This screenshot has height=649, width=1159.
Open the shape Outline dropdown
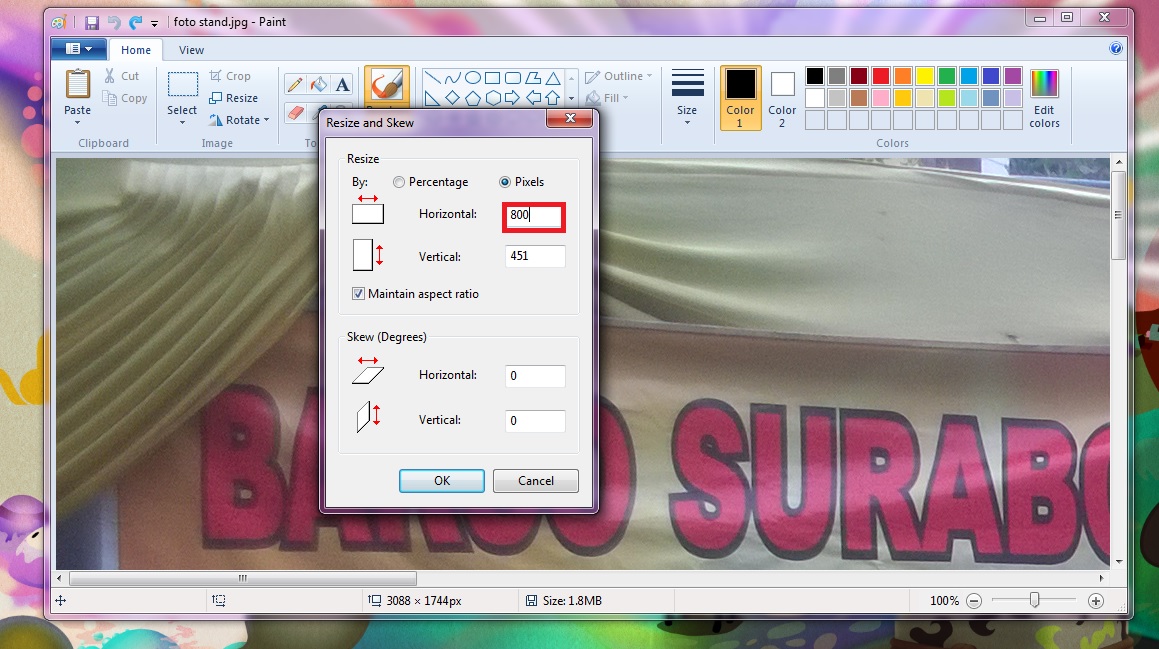(619, 75)
